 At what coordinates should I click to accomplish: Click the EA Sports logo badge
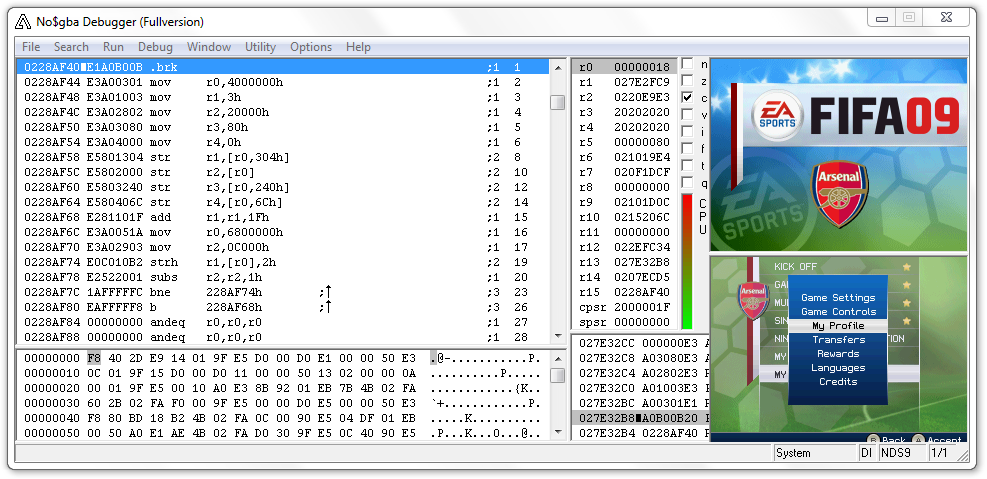point(777,115)
